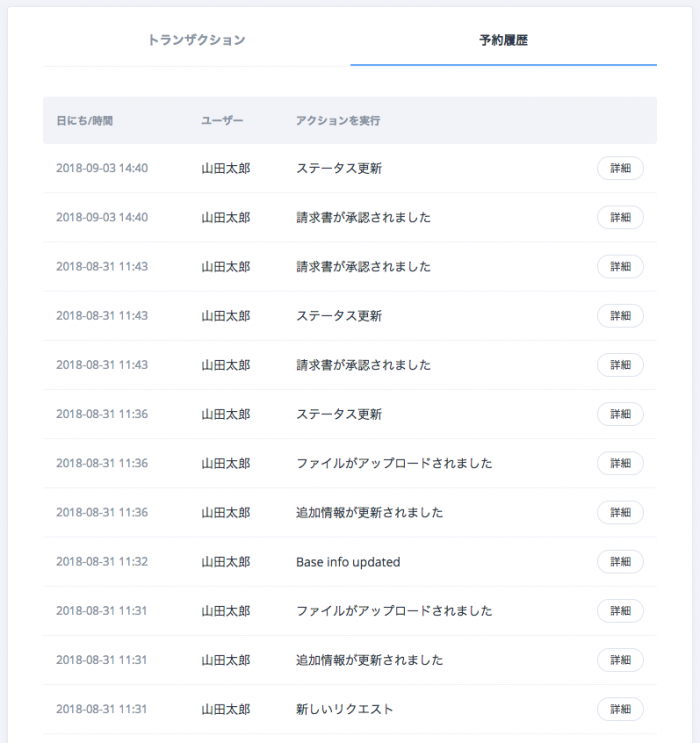
Task: Click the 11:36 date on the ステータス更新 row
Action: coord(102,414)
